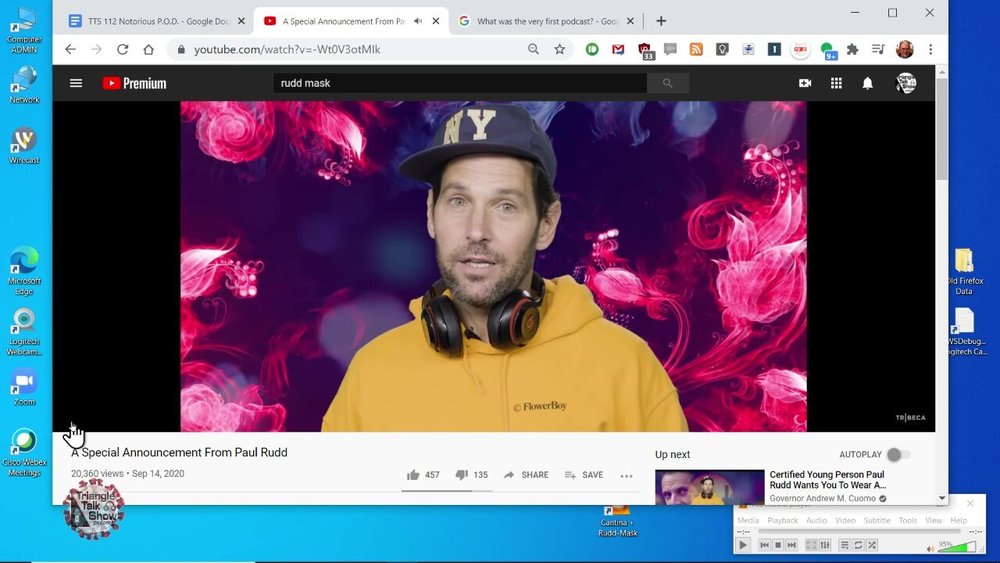Viewport: 1000px width, 563px height.
Task: Open Chrome media controls playlist icon
Action: click(x=878, y=49)
